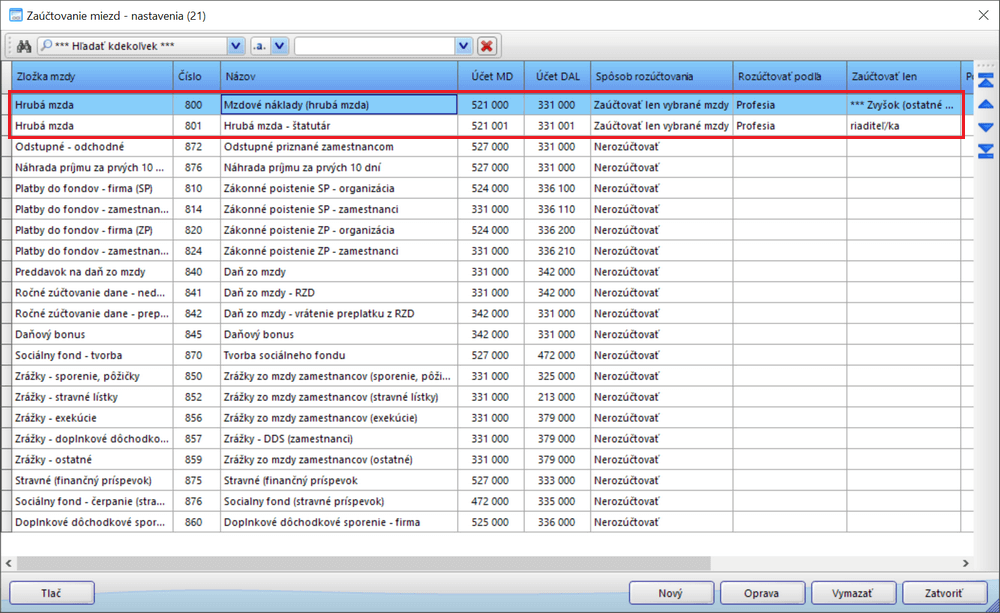The image size is (1000, 613).
Task: Click the 'Nový' button
Action: [671, 593]
